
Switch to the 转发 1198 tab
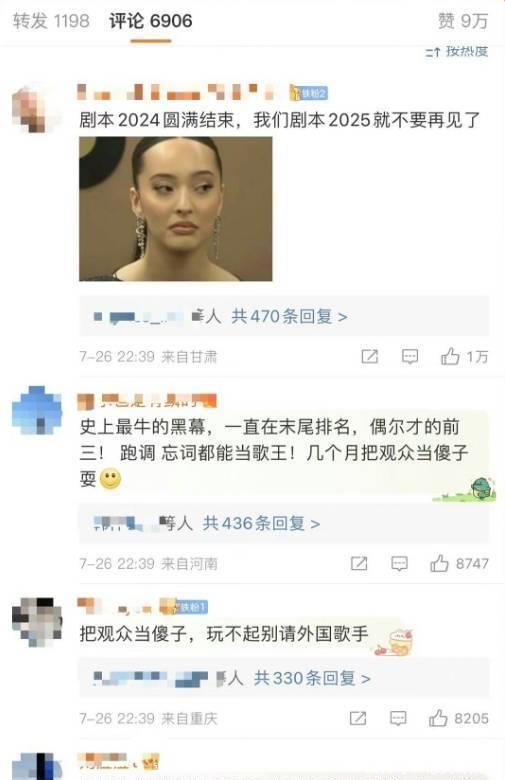[x=51, y=21]
